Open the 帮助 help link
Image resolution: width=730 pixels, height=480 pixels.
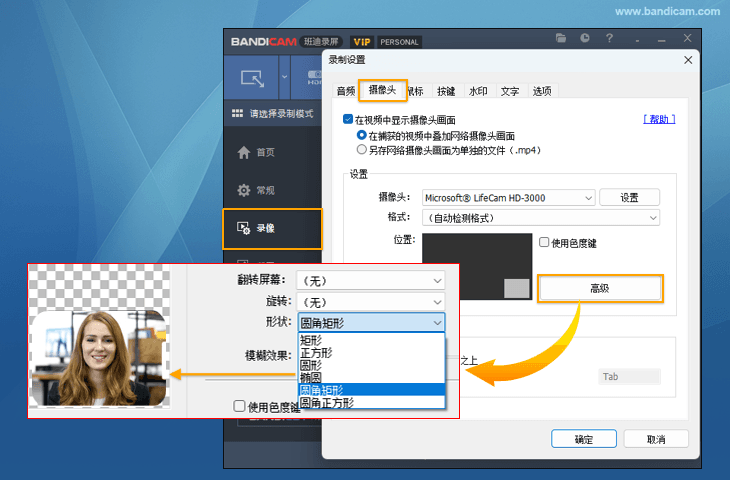[x=659, y=119]
